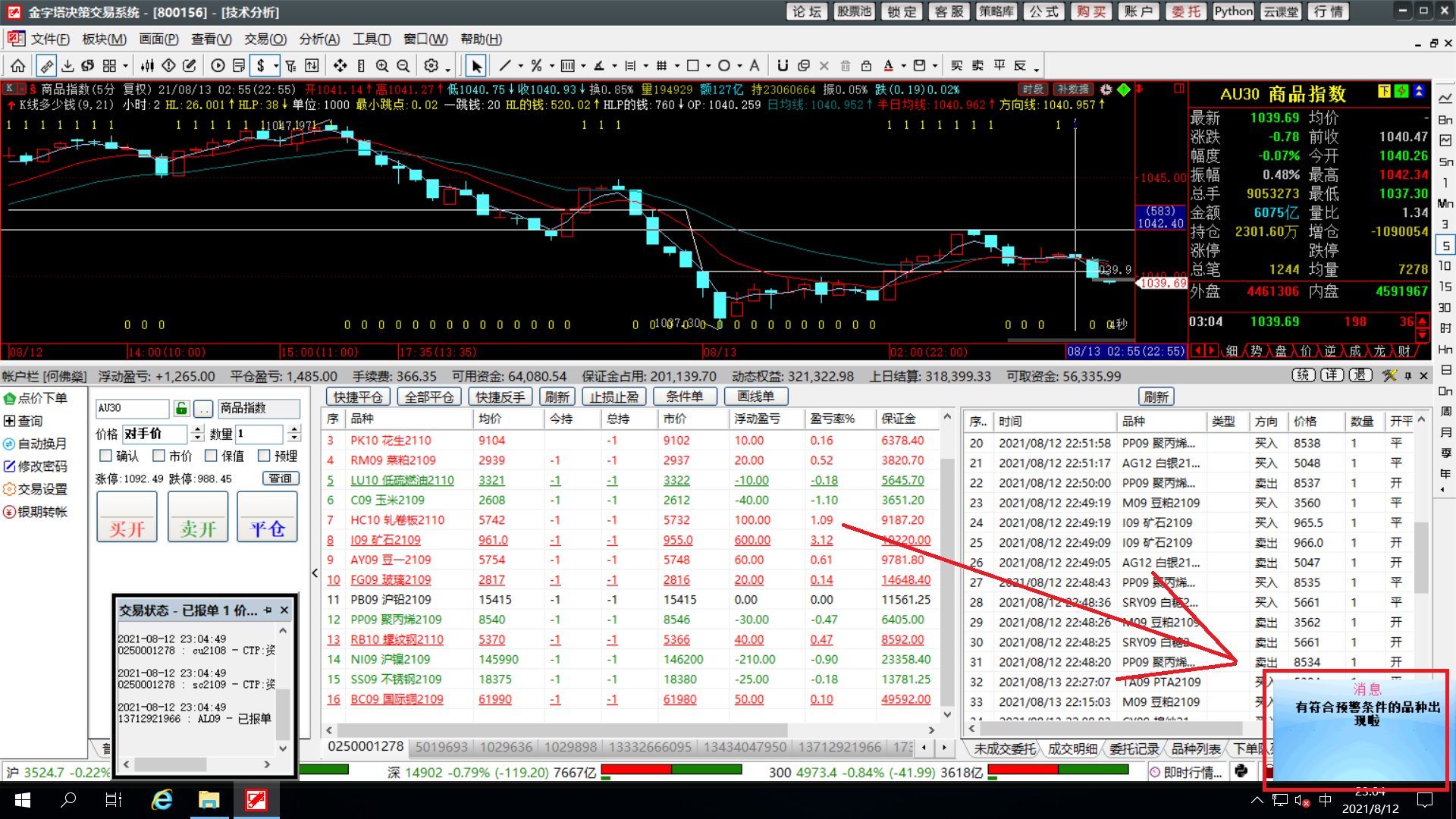
Task: Open the dollar sign dropdown arrow
Action: [x=276, y=66]
